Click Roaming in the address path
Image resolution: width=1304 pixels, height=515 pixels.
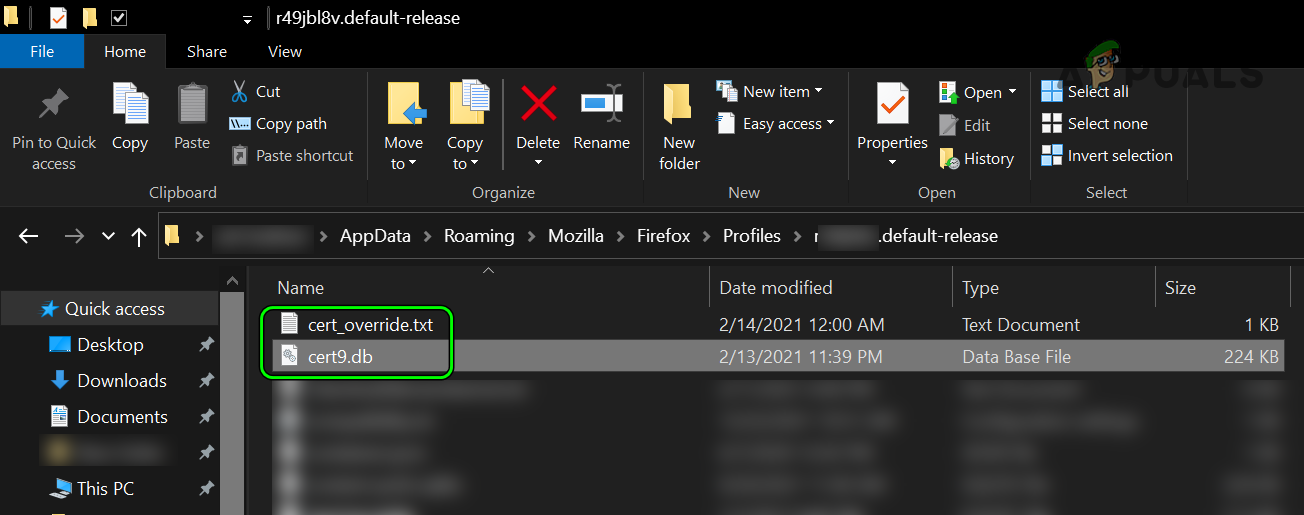[479, 236]
